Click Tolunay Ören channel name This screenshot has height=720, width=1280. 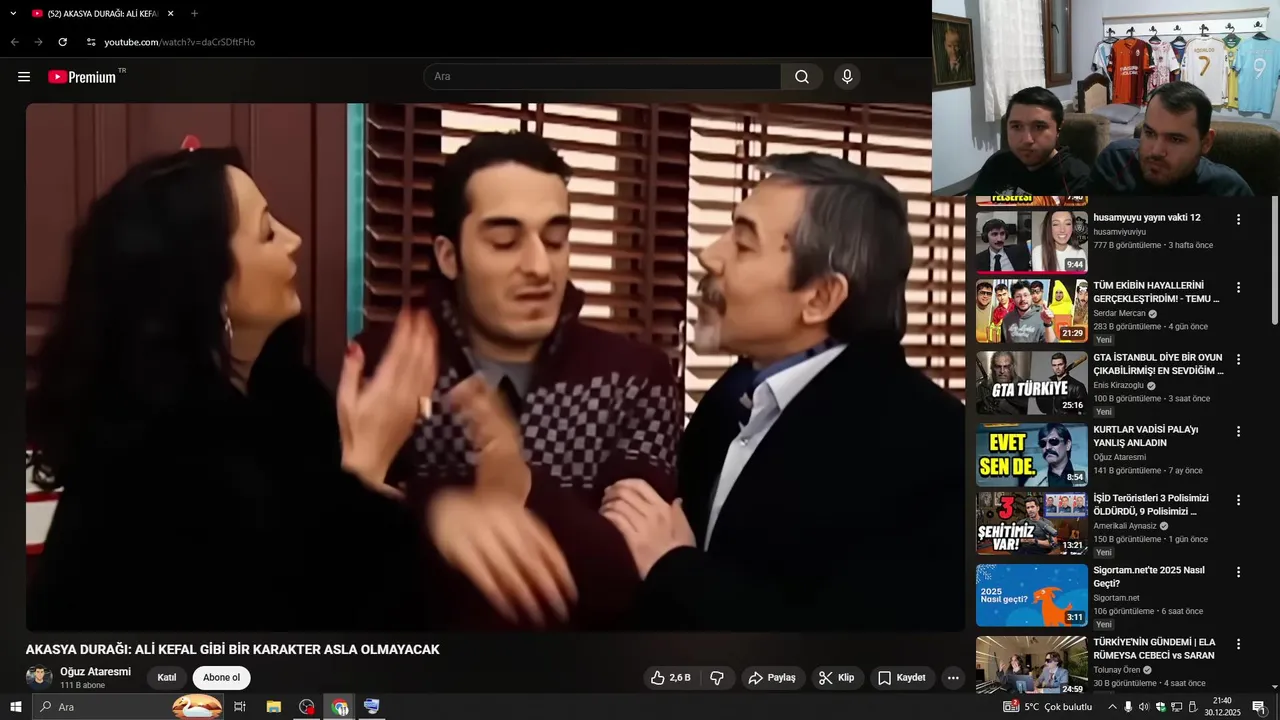(x=1116, y=670)
